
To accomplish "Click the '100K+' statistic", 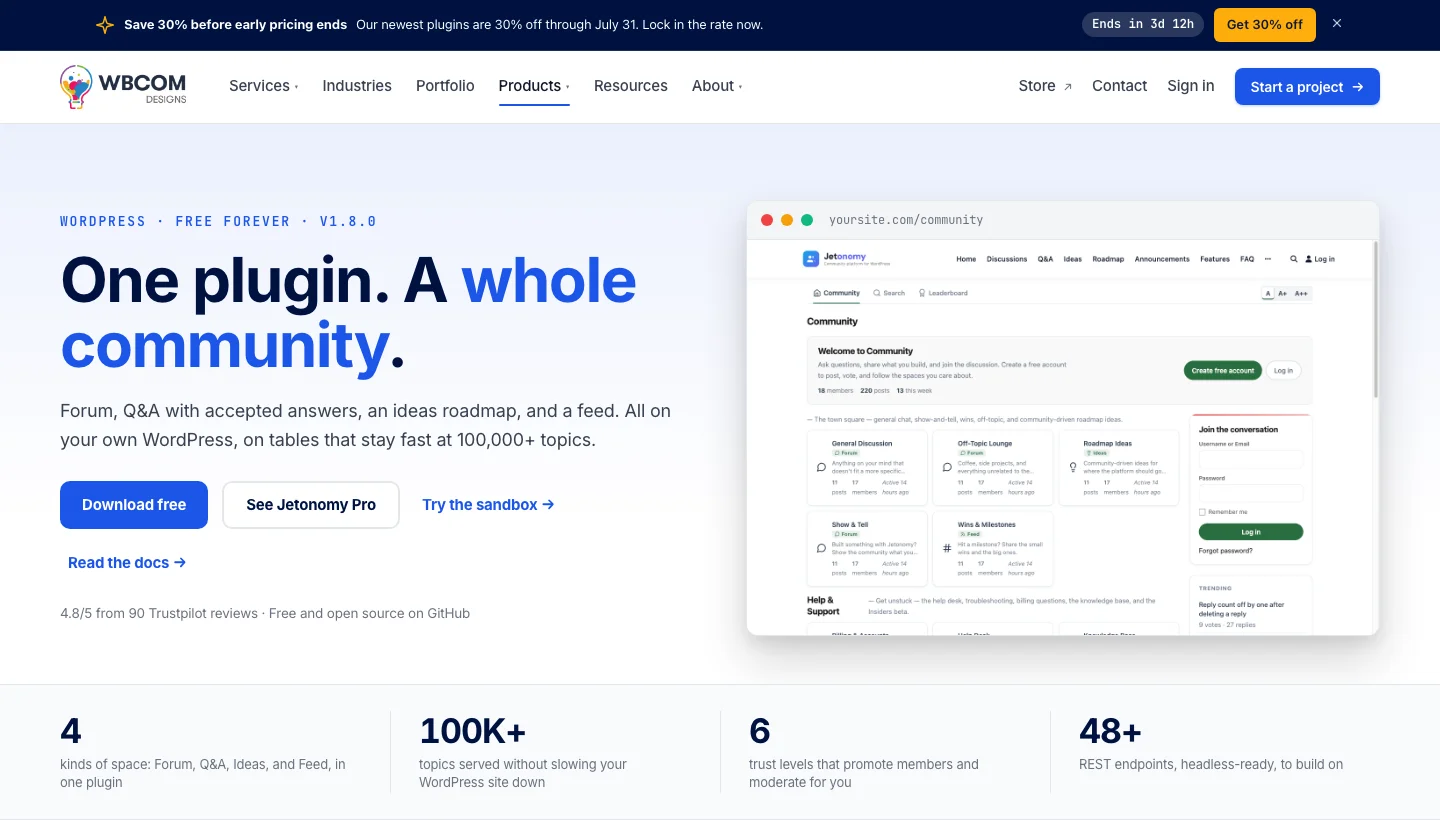I will [x=473, y=731].
